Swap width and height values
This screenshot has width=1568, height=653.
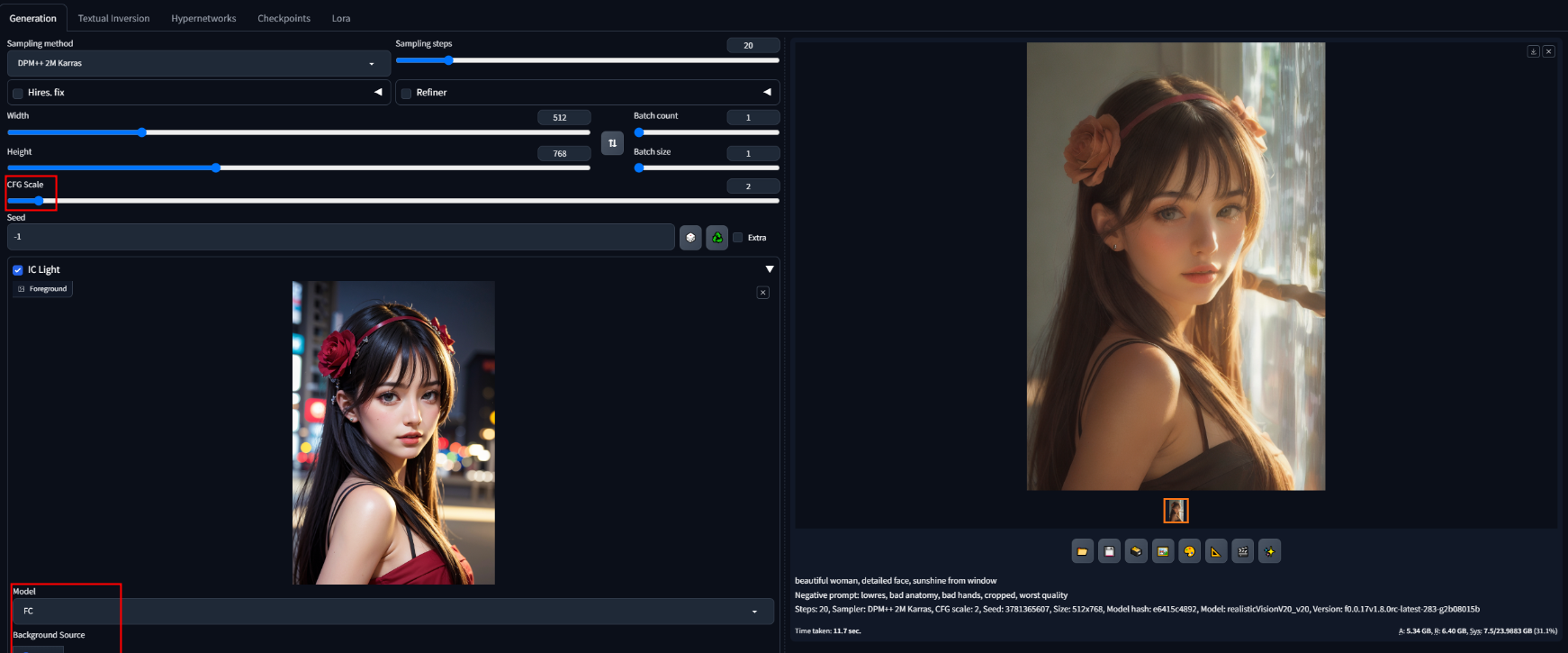point(612,143)
